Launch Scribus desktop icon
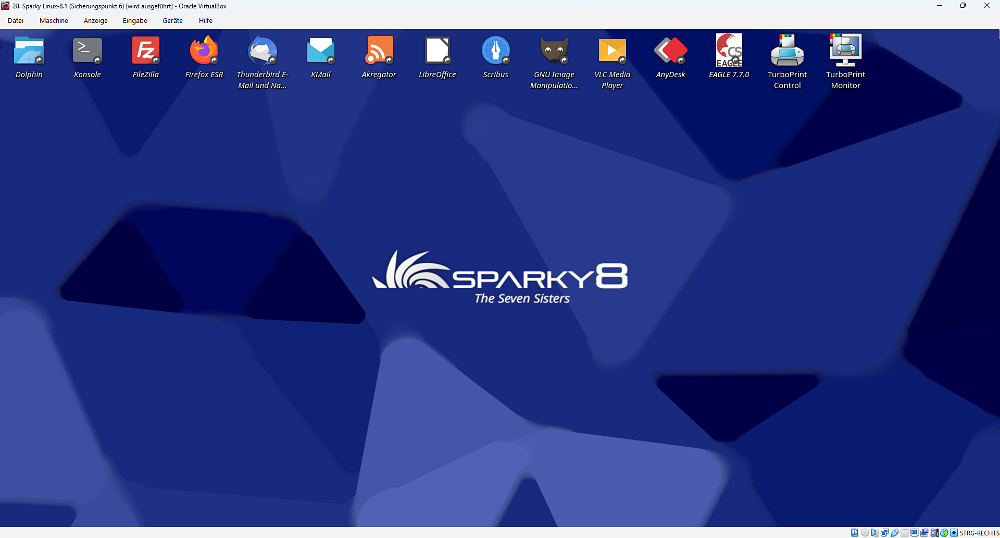Viewport: 1000px width, 538px height. pyautogui.click(x=495, y=50)
